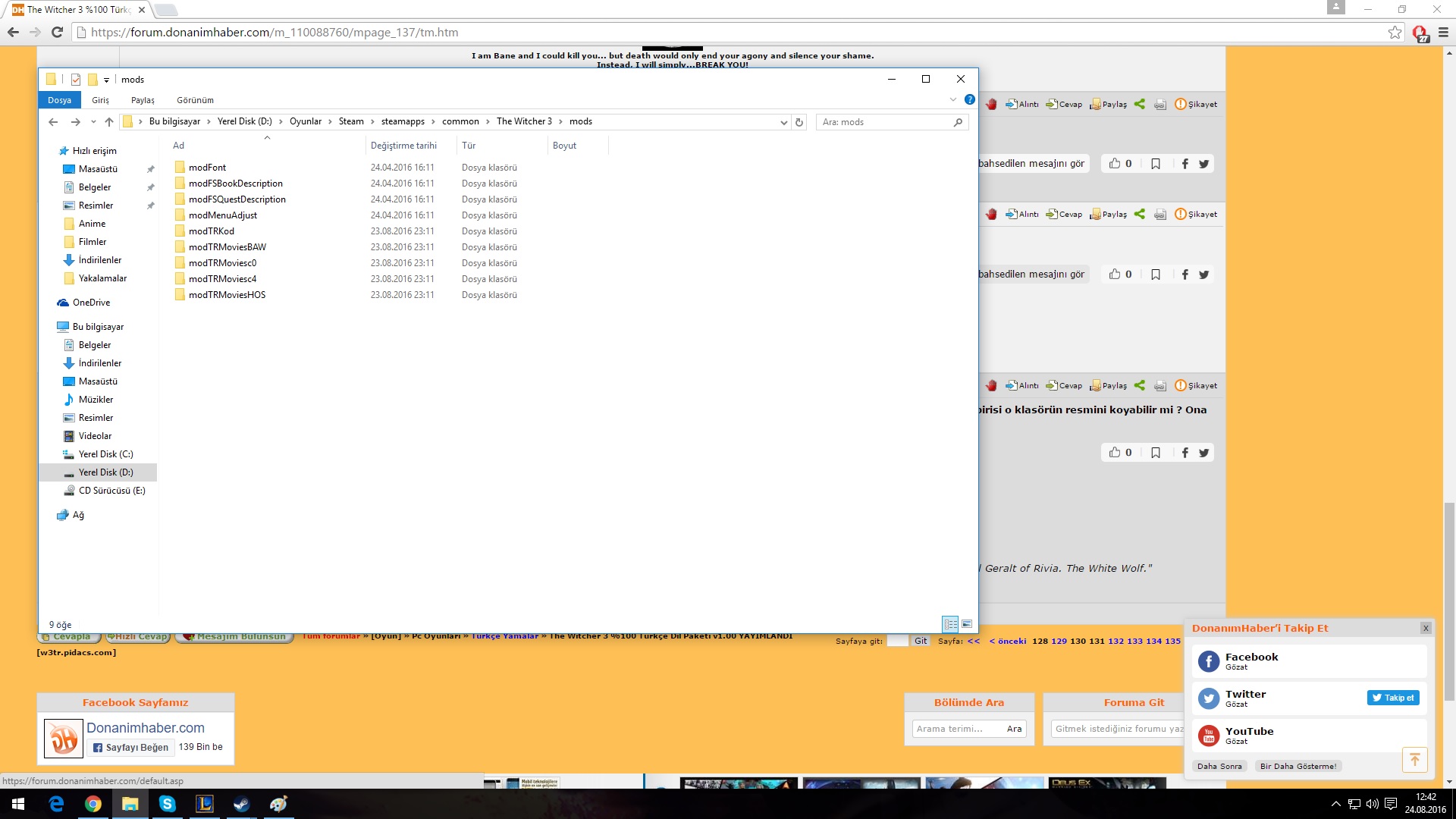
Task: Open the Action Center notification icon
Action: [1391, 804]
